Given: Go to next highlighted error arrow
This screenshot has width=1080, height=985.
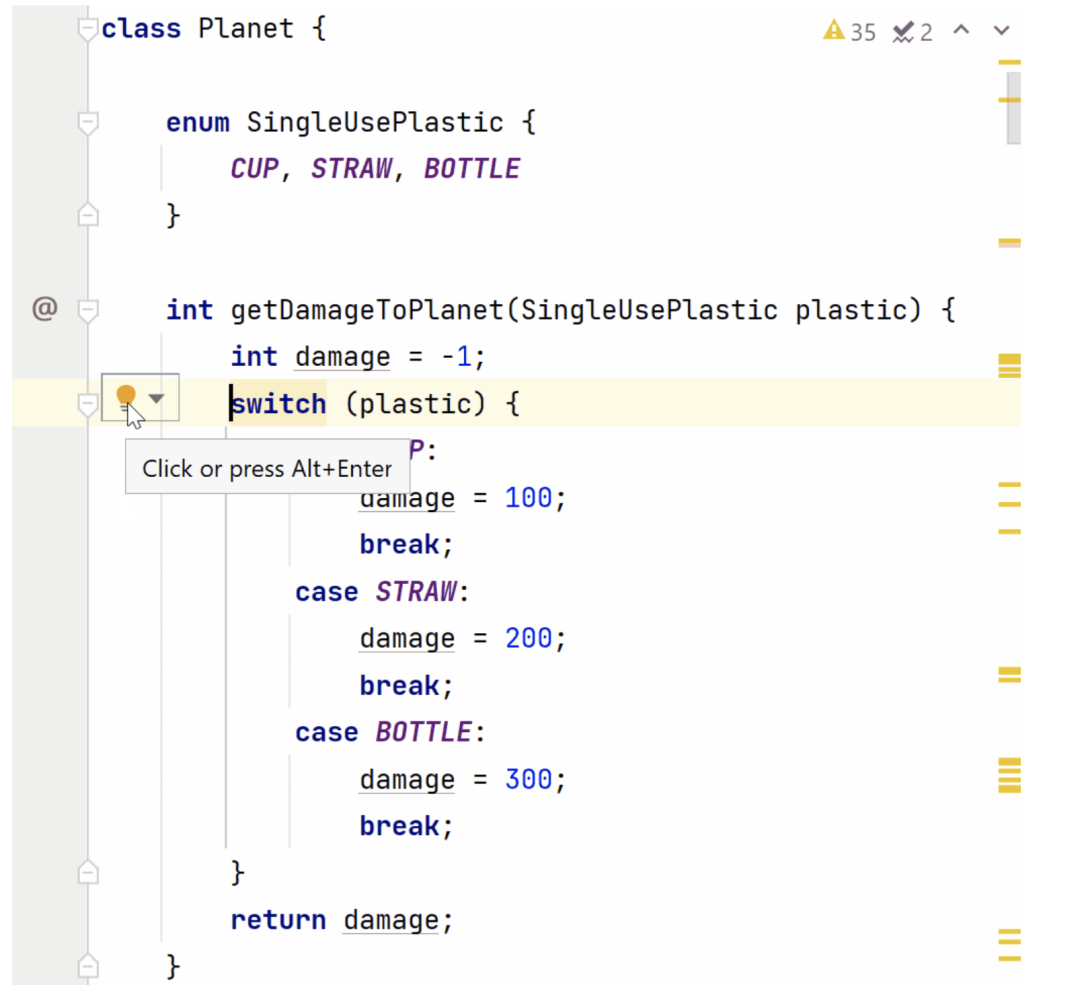Looking at the screenshot, I should tap(1001, 31).
